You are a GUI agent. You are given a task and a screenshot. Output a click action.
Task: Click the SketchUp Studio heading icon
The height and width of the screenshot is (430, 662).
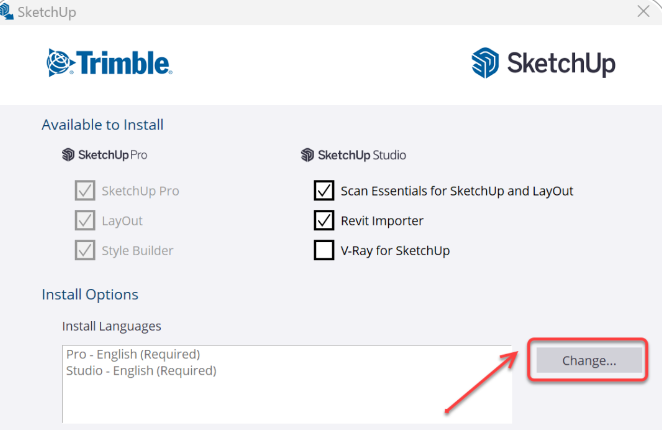(307, 155)
